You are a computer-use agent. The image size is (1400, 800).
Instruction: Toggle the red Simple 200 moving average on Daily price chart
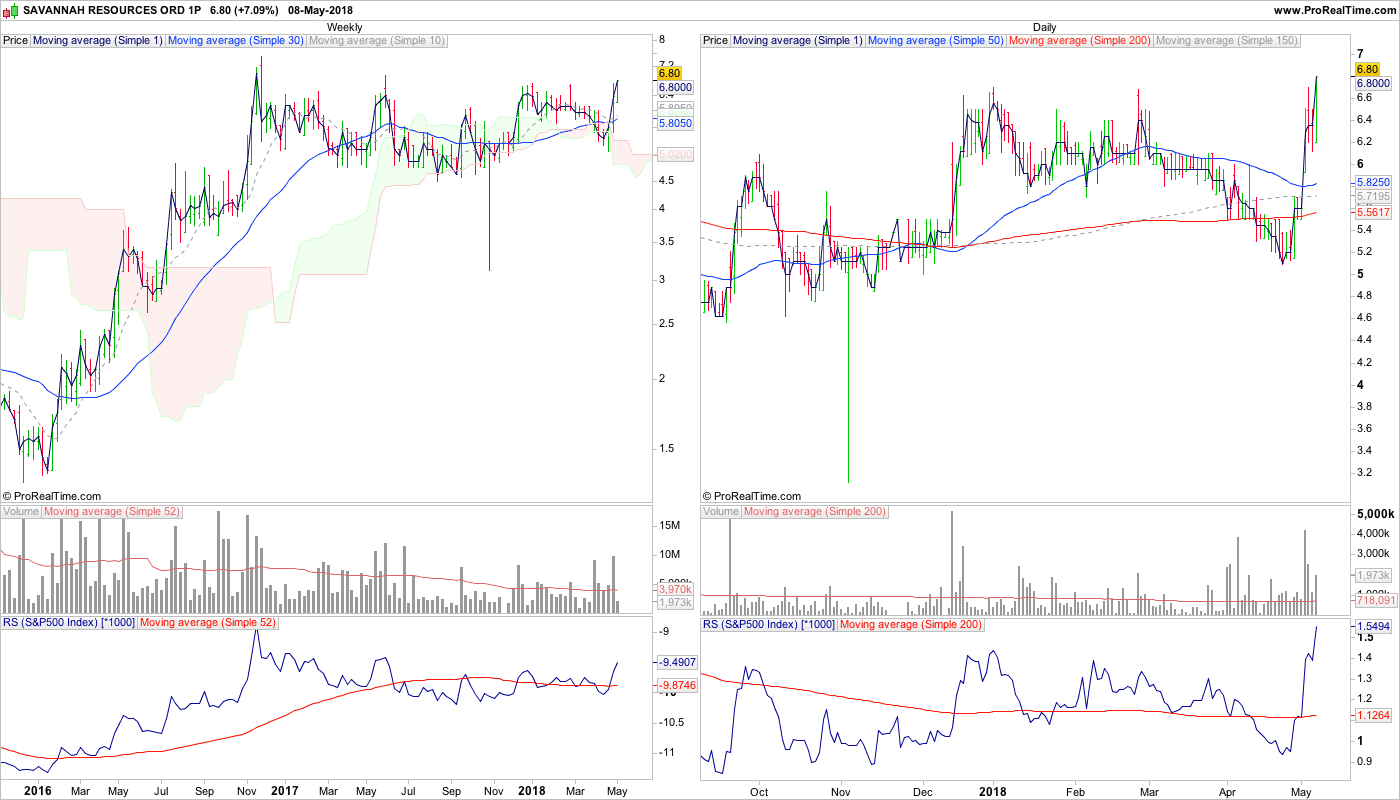pyautogui.click(x=1080, y=41)
